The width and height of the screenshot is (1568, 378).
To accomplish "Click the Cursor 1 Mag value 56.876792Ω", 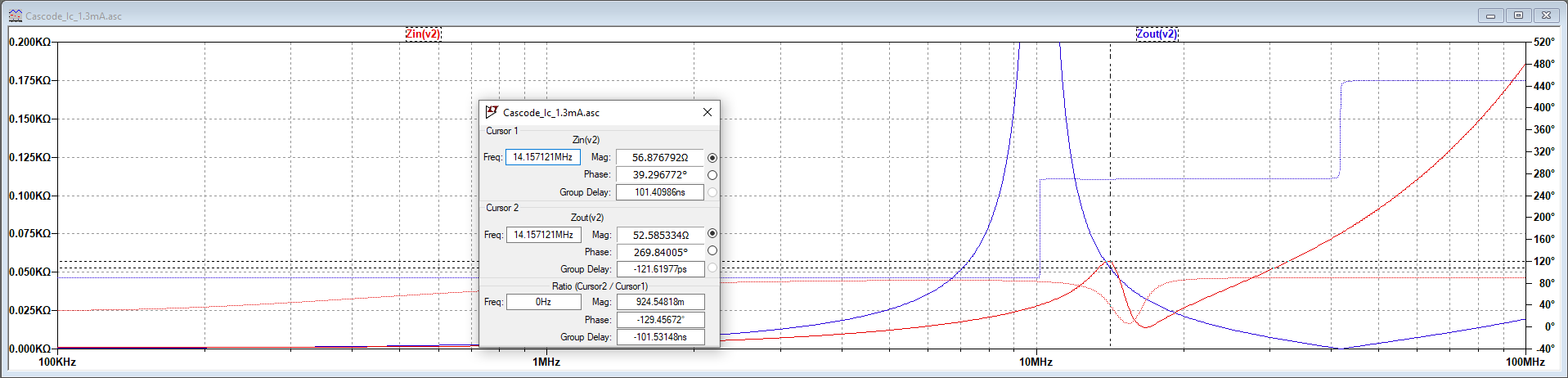I will coord(660,157).
